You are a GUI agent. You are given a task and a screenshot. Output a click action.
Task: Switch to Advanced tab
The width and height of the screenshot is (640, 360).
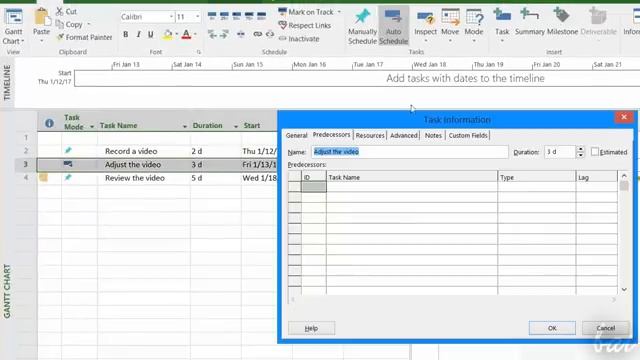(x=404, y=135)
